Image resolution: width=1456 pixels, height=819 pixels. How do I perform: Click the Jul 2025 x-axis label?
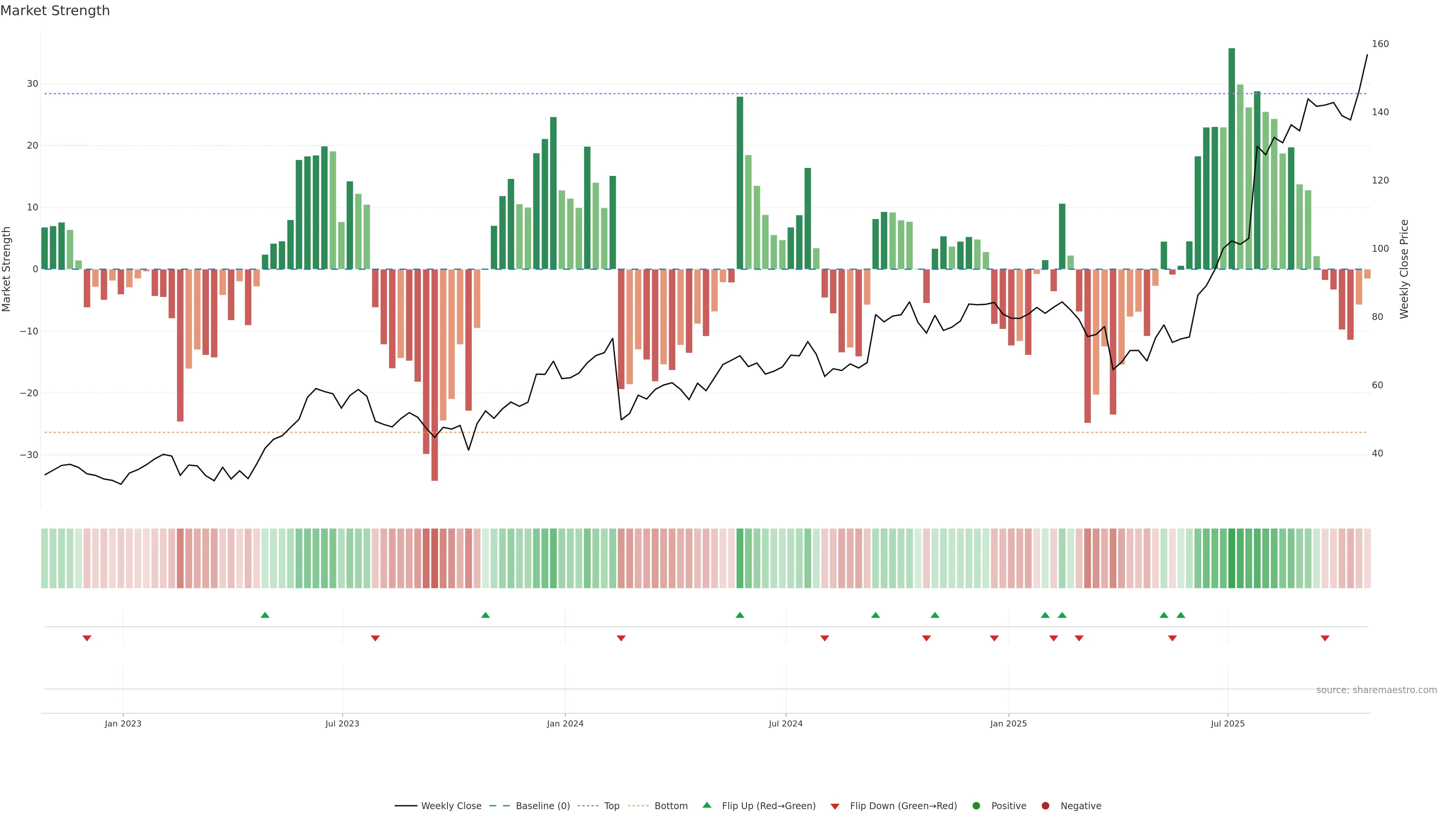coord(1228,723)
